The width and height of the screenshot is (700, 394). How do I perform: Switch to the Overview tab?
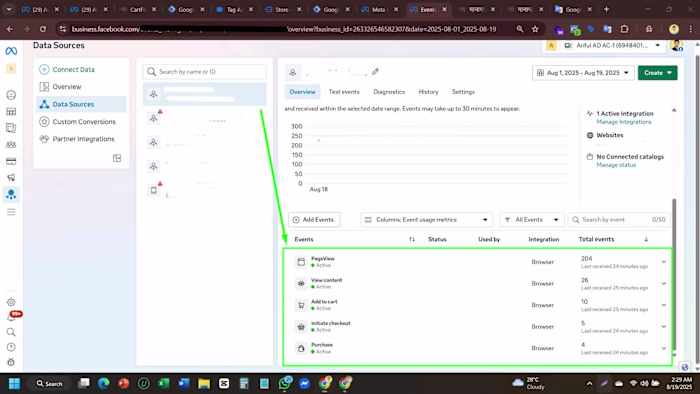click(302, 91)
